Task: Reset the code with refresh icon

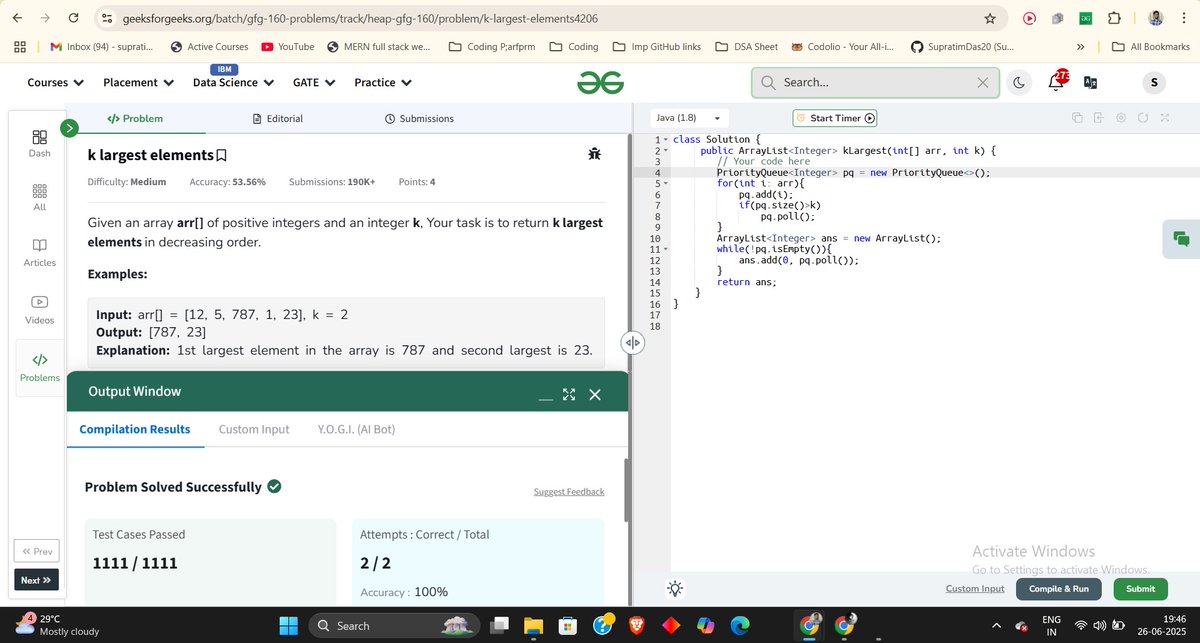Action: point(1142,118)
